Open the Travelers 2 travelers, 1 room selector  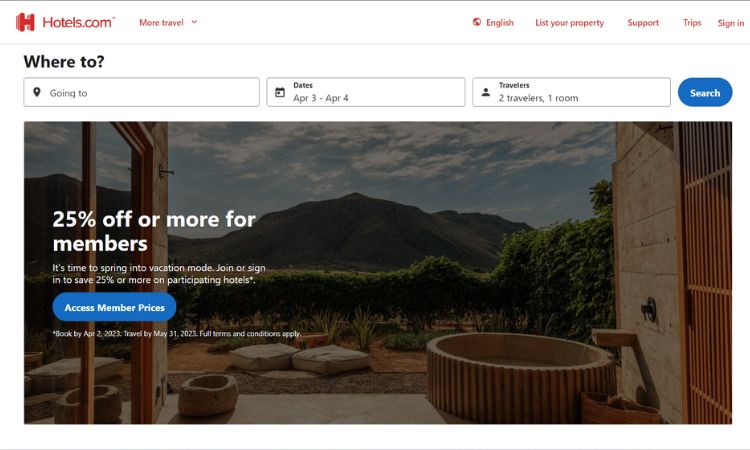(x=571, y=92)
